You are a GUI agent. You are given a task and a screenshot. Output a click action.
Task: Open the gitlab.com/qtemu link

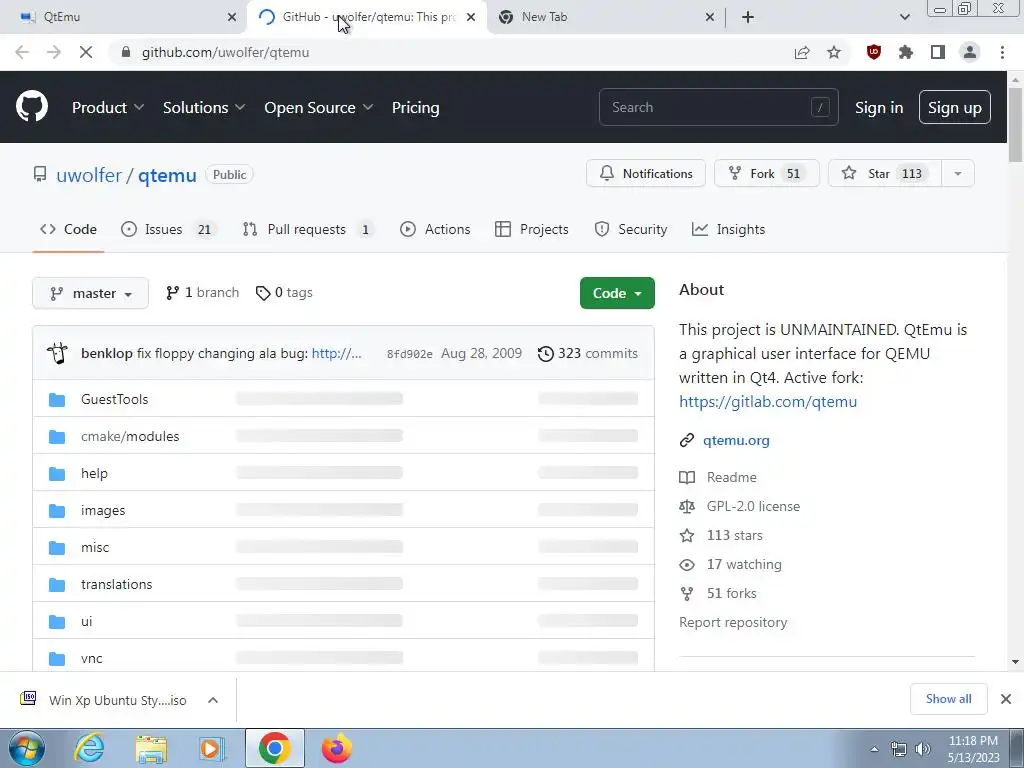[x=768, y=402]
